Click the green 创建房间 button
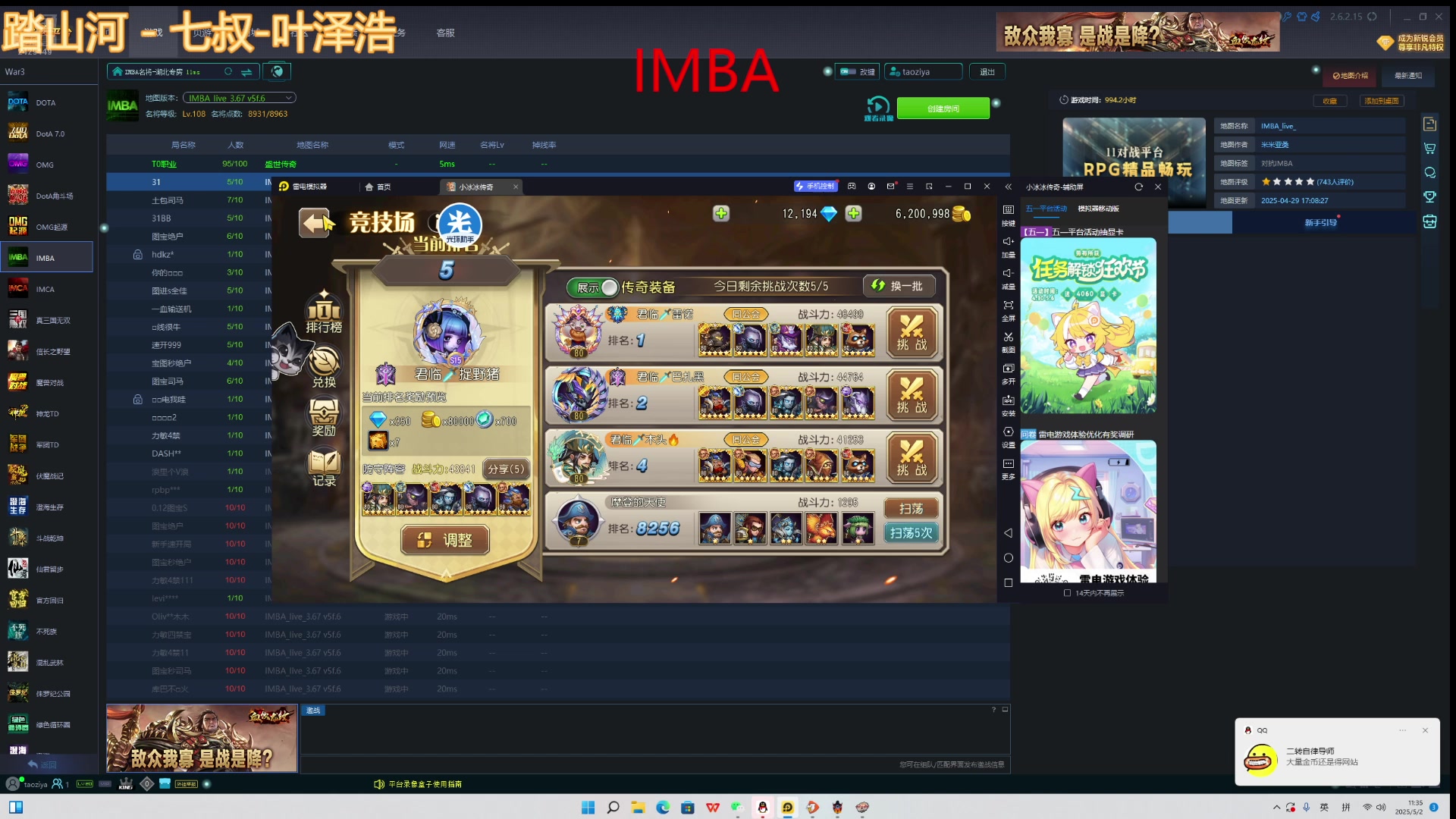The image size is (1456, 819). pyautogui.click(x=943, y=108)
